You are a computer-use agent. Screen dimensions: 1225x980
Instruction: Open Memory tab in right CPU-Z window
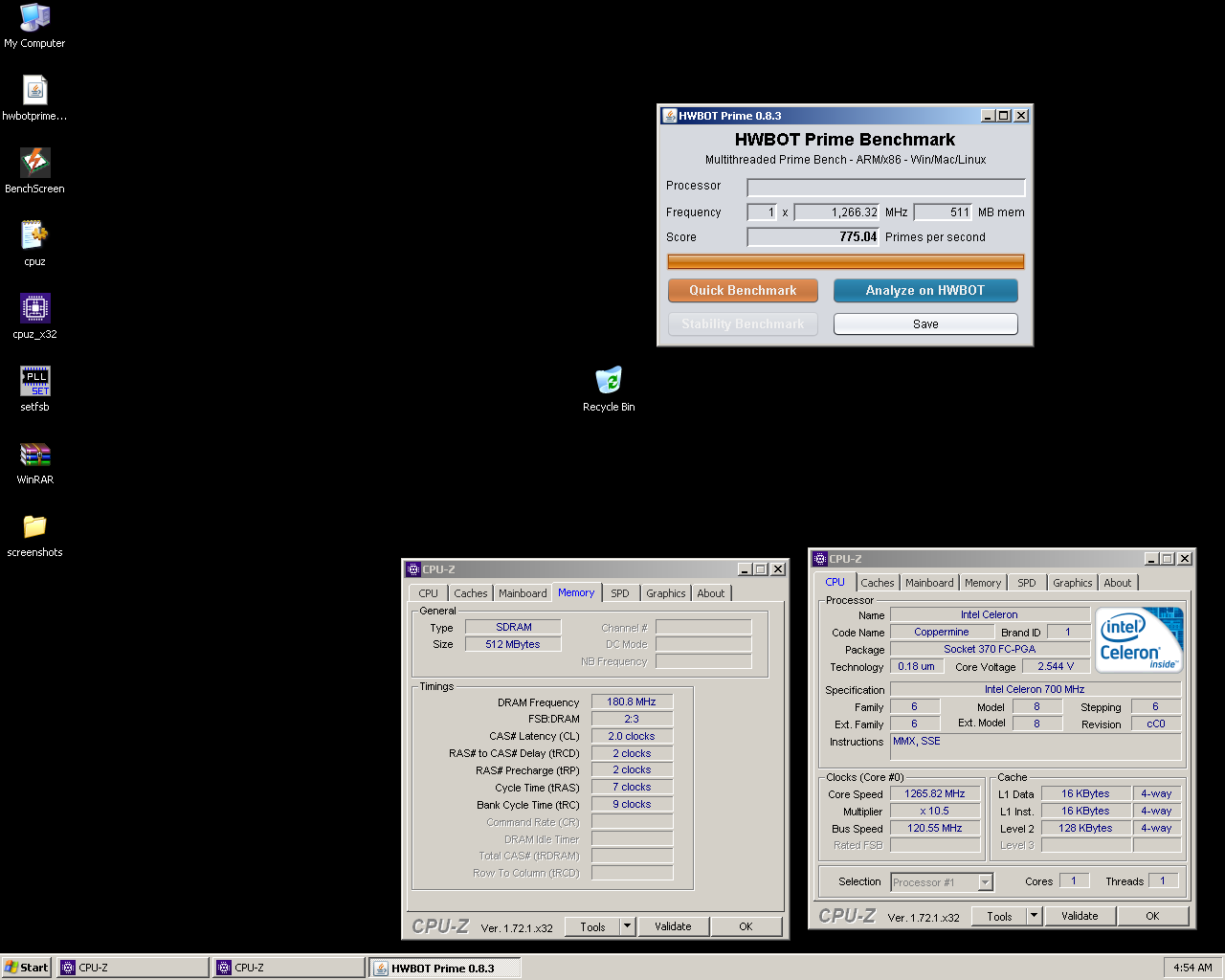(983, 583)
